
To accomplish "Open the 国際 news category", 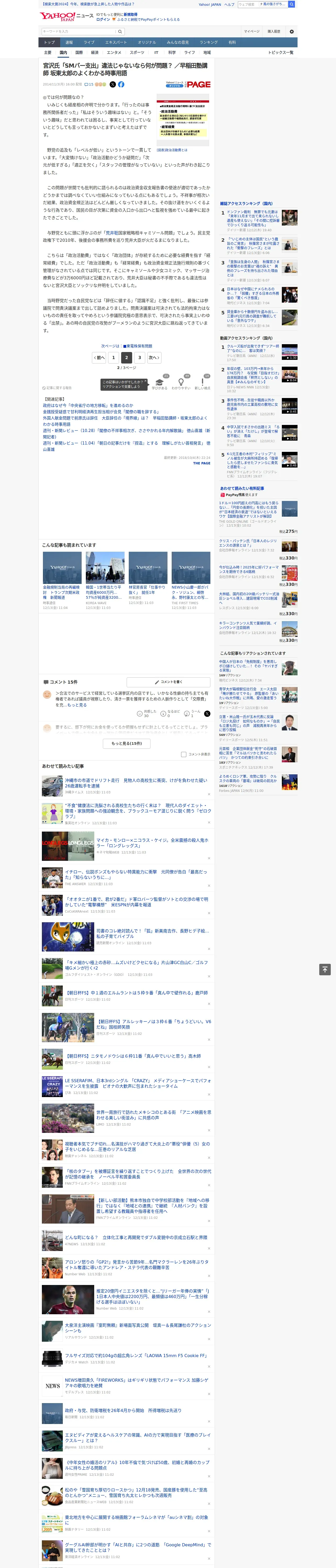I will [79, 52].
